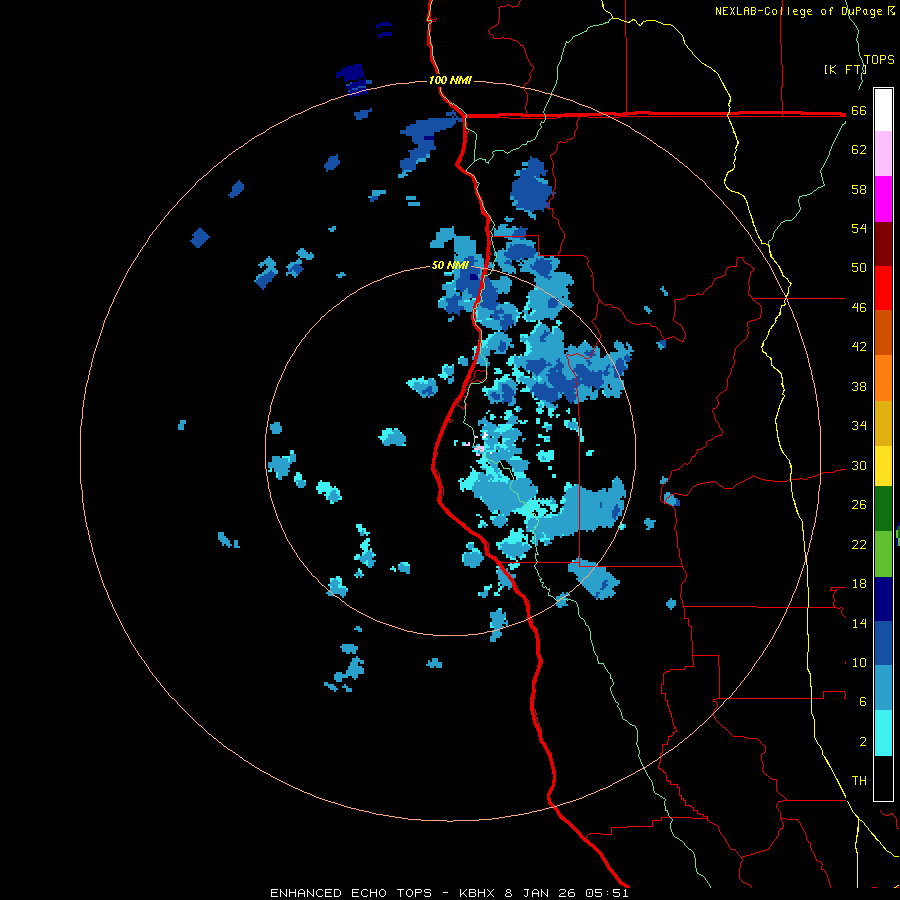Click the magenta legend swatch below 58
The height and width of the screenshot is (900, 900).
883,199
